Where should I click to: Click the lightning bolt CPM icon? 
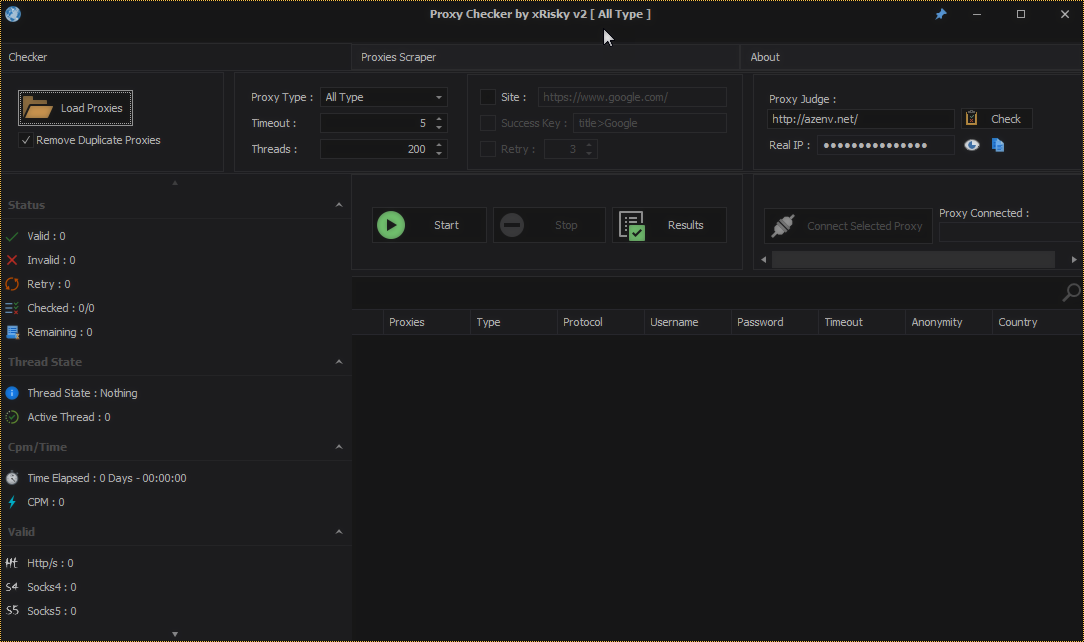[x=12, y=502]
